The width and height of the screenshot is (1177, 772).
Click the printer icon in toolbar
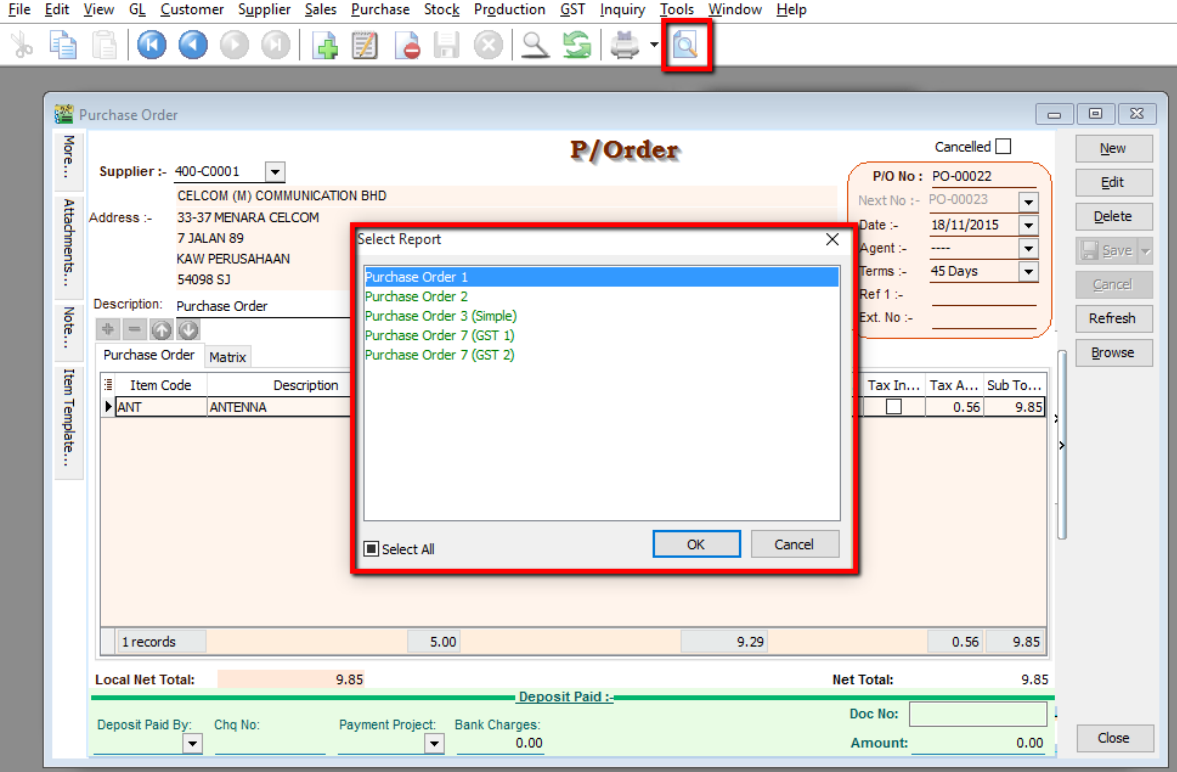[x=624, y=46]
